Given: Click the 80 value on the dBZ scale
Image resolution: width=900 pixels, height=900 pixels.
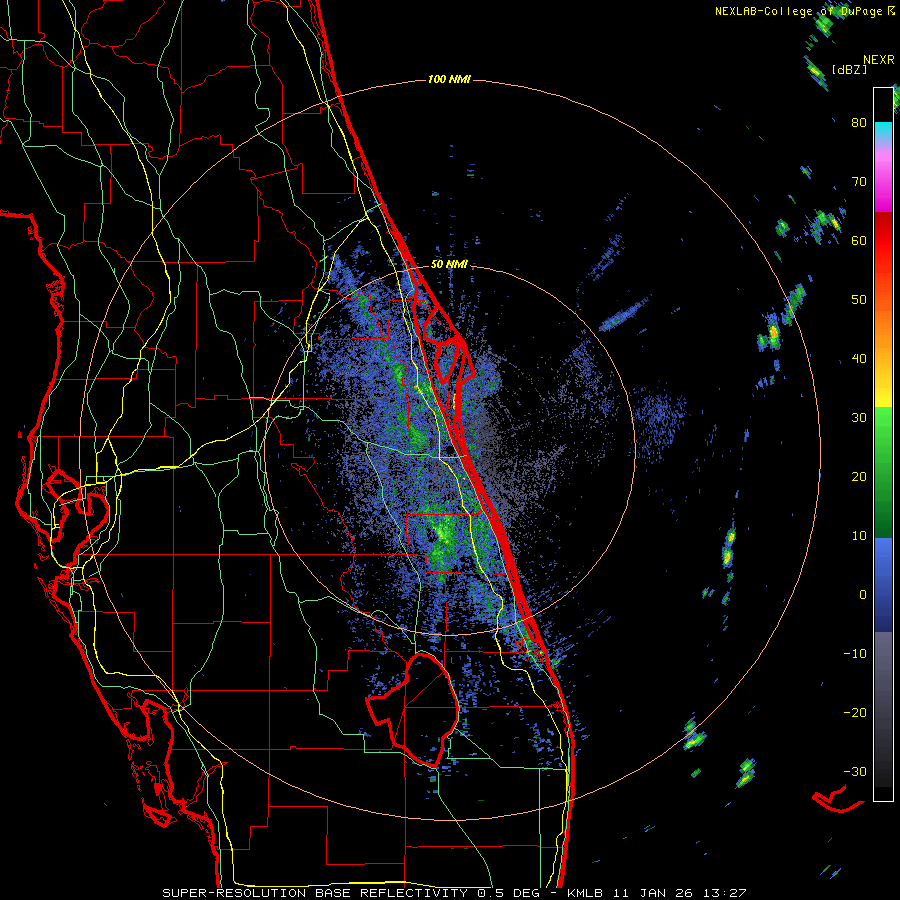Looking at the screenshot, I should coord(859,122).
